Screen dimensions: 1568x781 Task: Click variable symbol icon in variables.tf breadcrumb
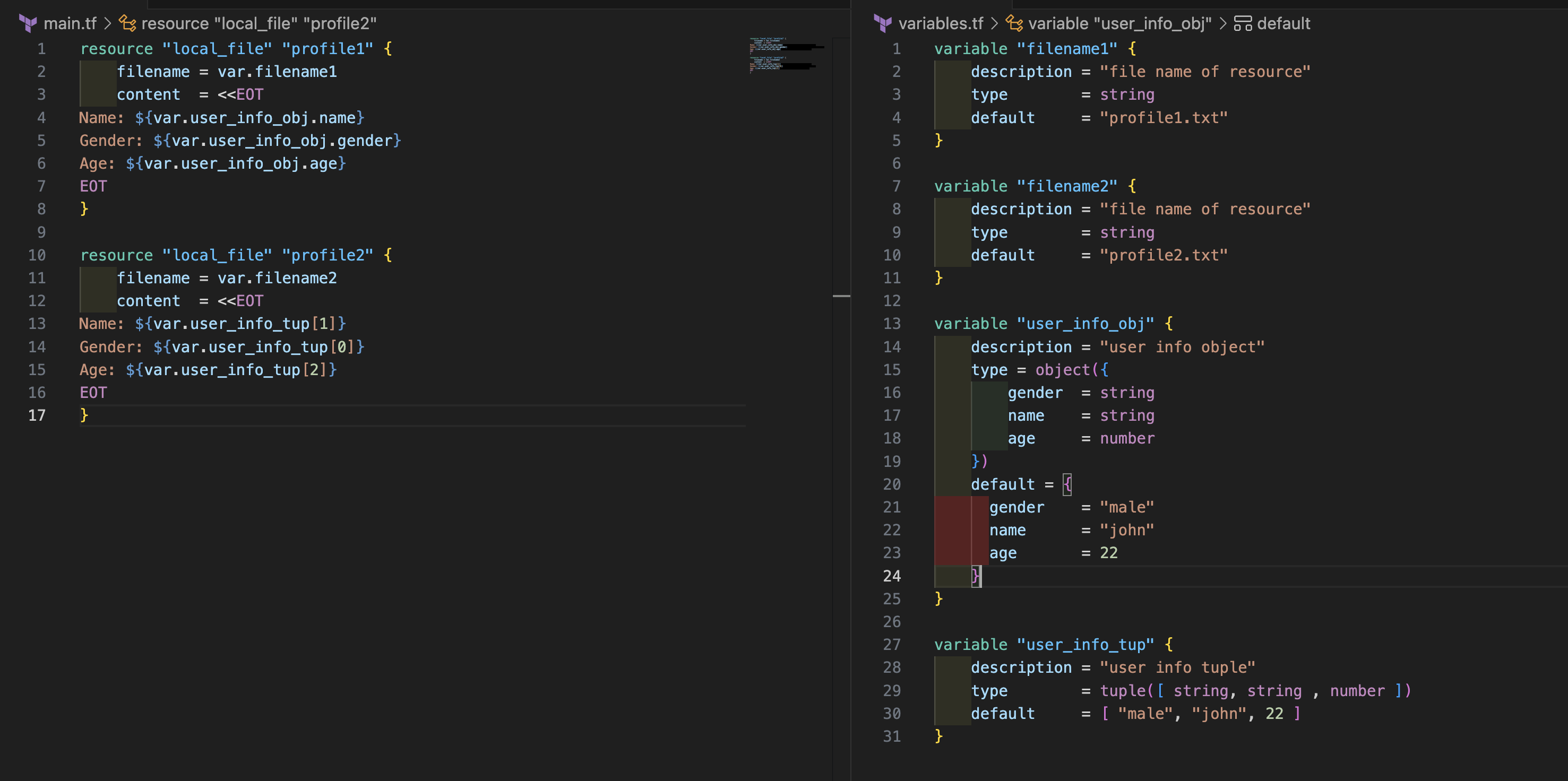tap(1014, 23)
